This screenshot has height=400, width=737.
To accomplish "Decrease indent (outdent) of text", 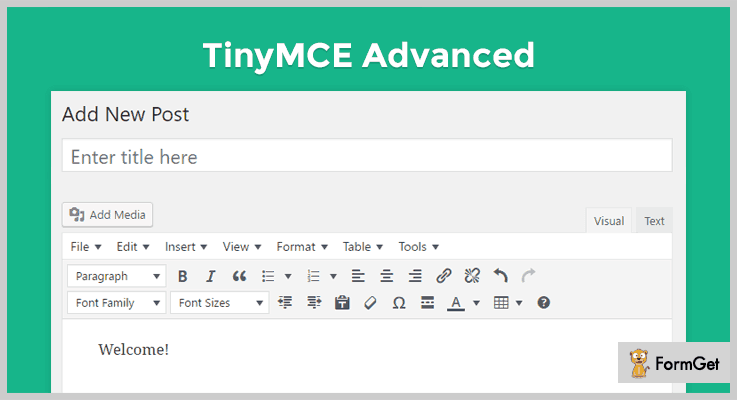I will [285, 303].
